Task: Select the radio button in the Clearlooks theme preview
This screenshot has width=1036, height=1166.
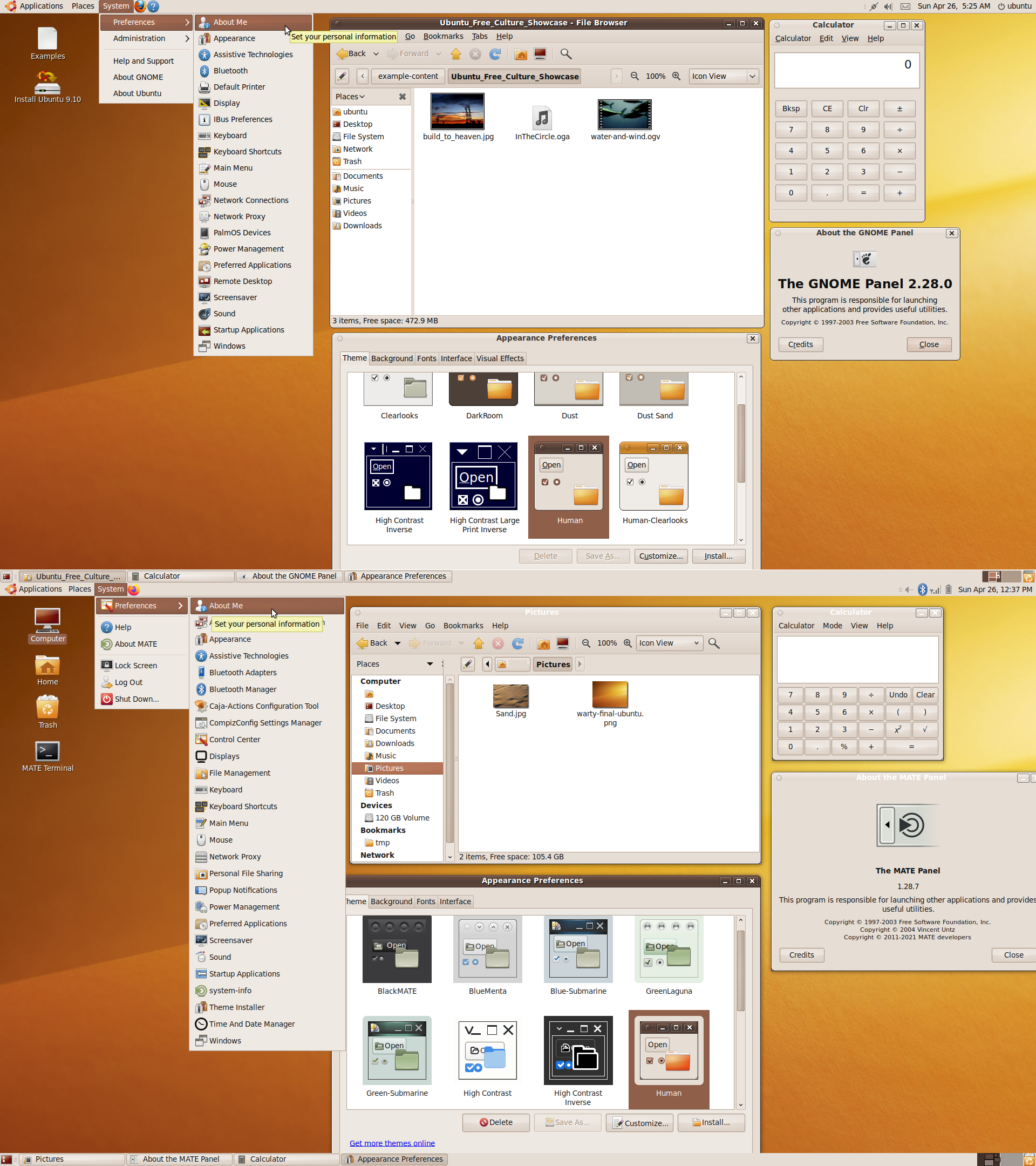Action: 386,378
